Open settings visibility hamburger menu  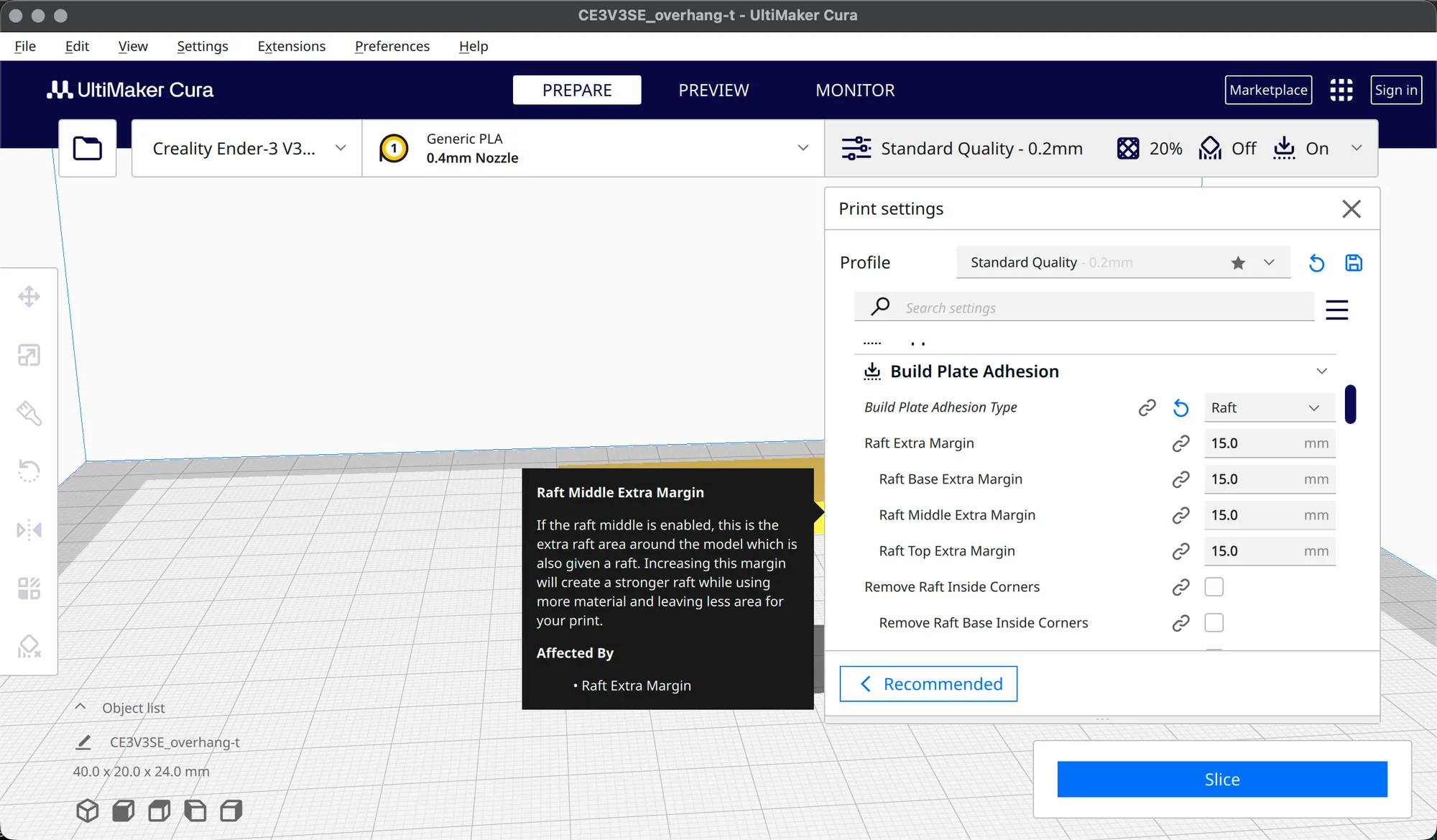1336,309
